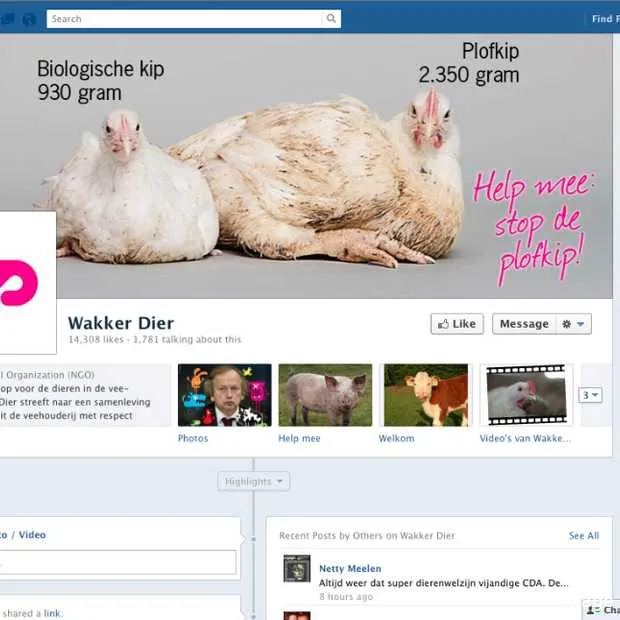
Task: Click Netty Meelen's post text about CDA
Action: [x=444, y=583]
